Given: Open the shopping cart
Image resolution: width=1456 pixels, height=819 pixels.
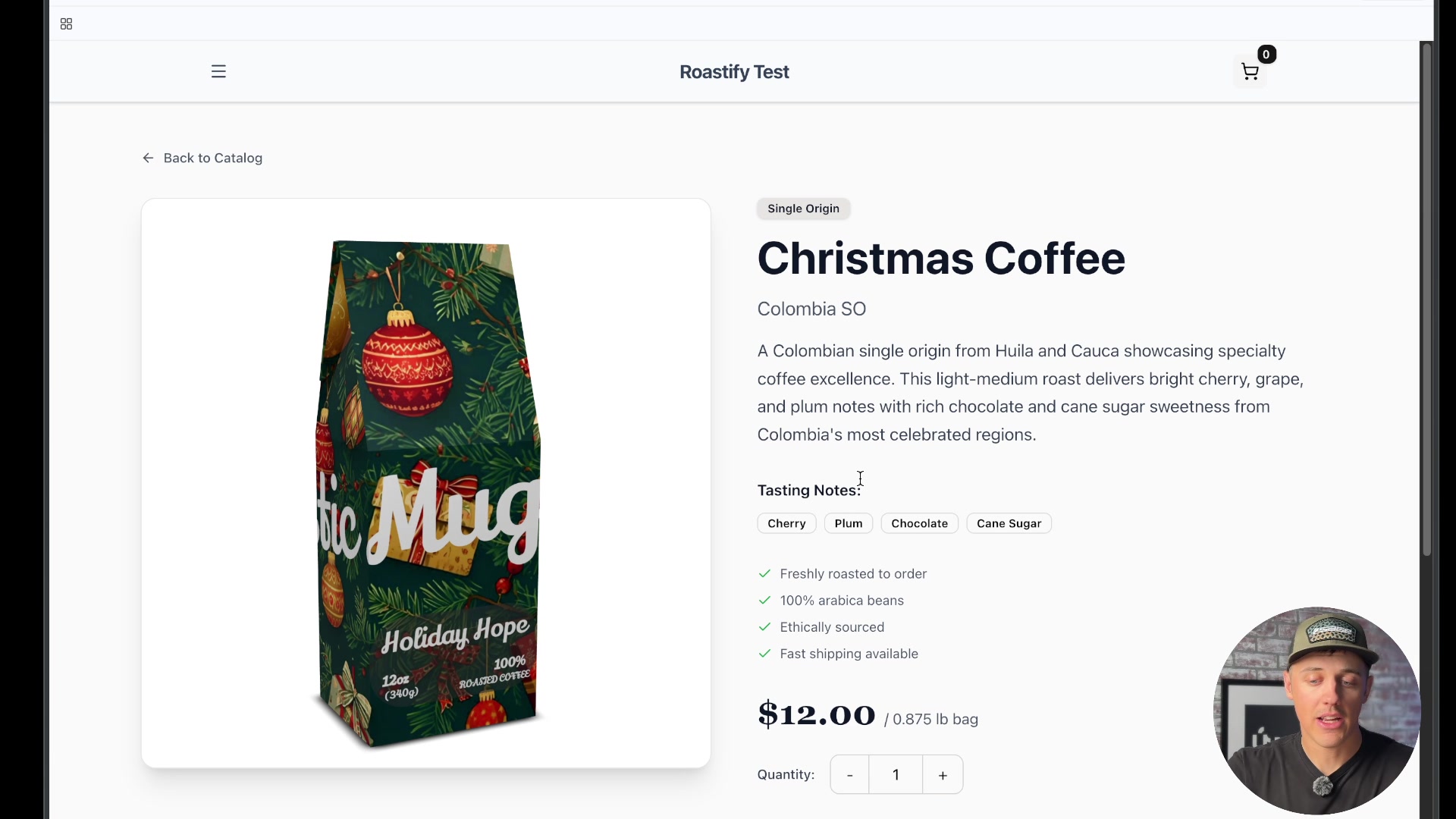Looking at the screenshot, I should click(x=1250, y=72).
